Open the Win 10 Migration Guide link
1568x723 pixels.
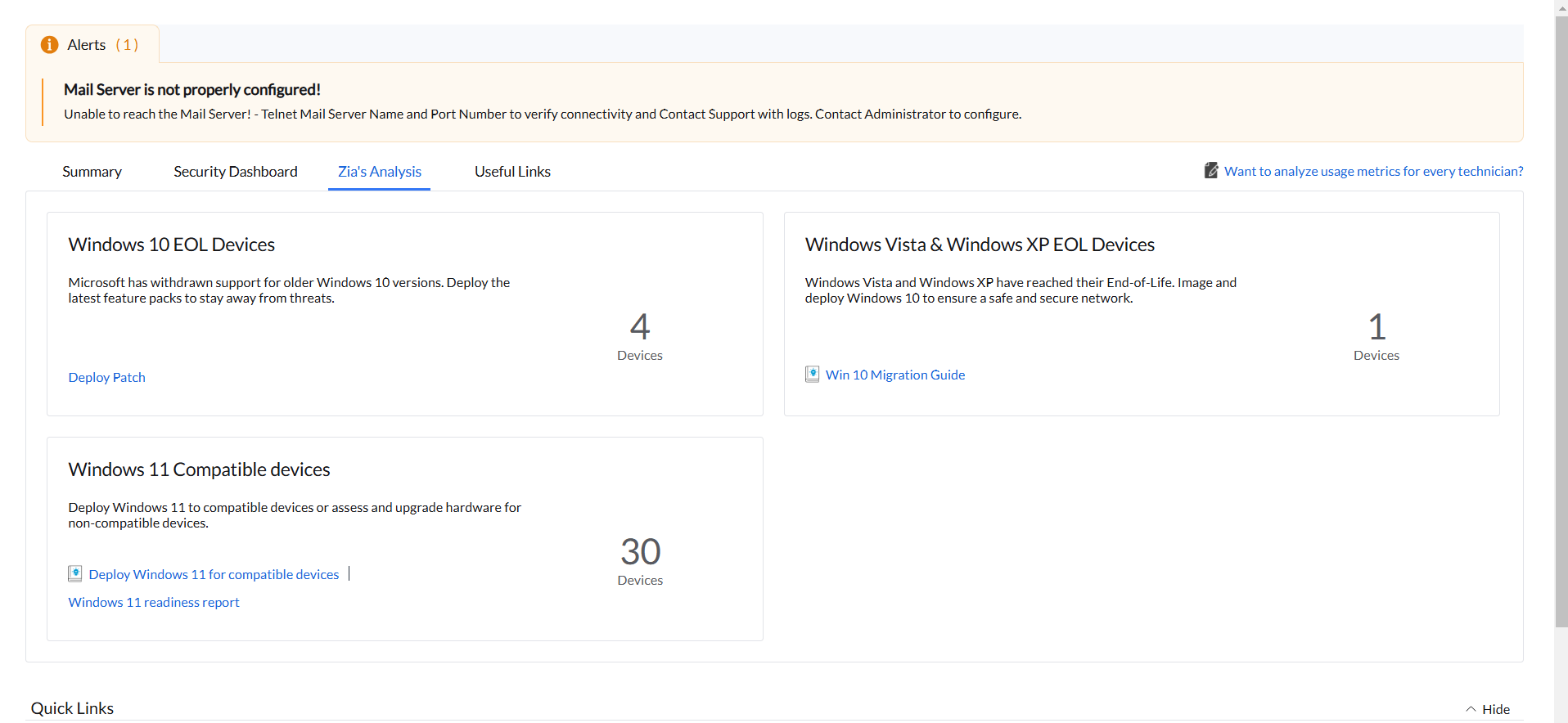point(894,375)
